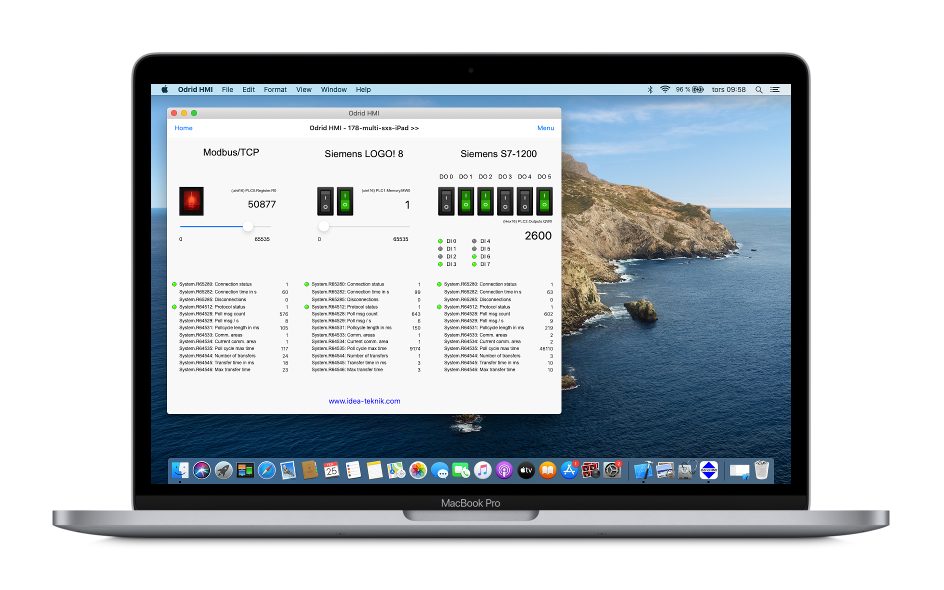Viewport: 944px width, 590px height.
Task: Go to the Home link
Action: pos(184,128)
